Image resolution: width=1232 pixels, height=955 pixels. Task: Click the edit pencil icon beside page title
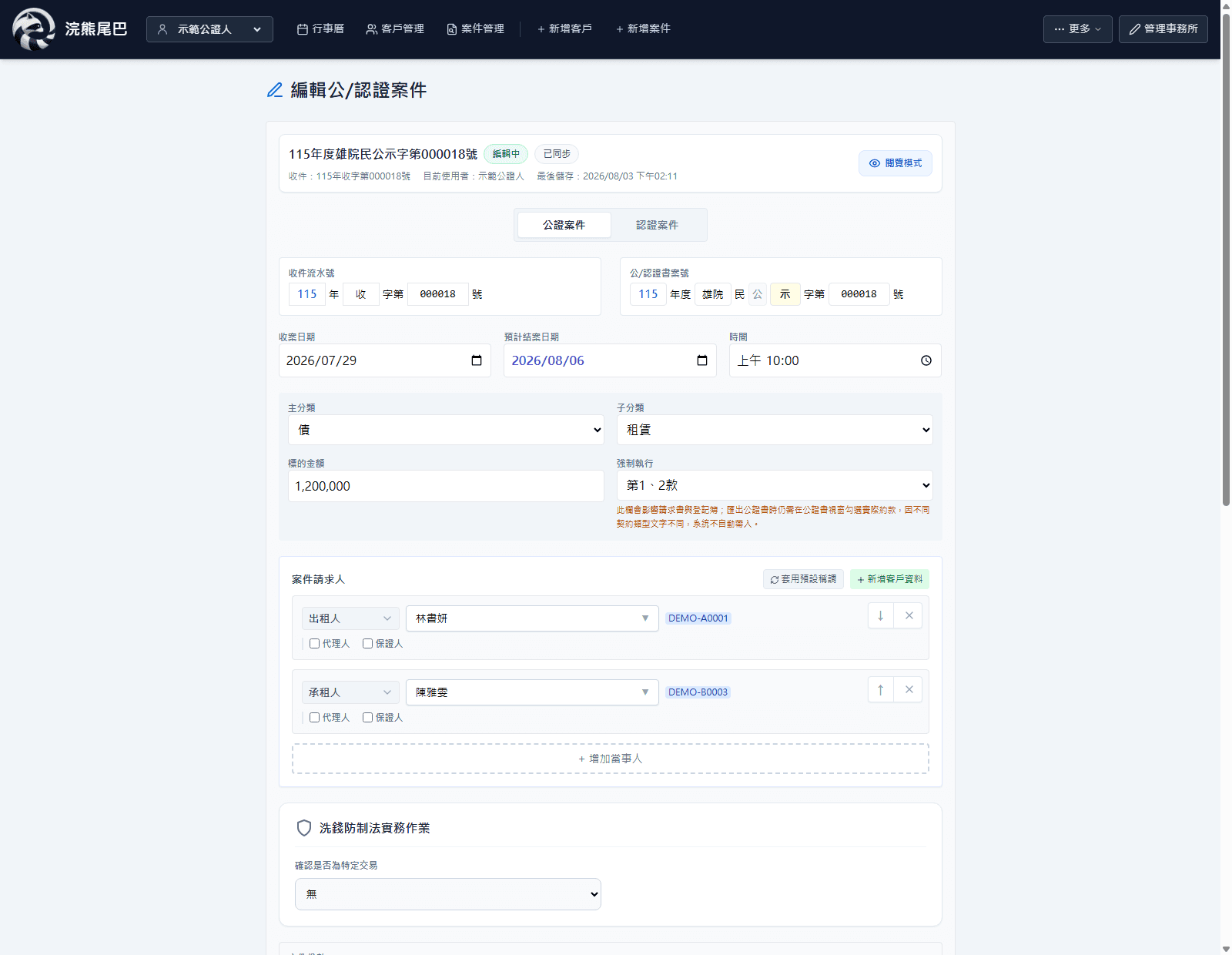[x=275, y=90]
